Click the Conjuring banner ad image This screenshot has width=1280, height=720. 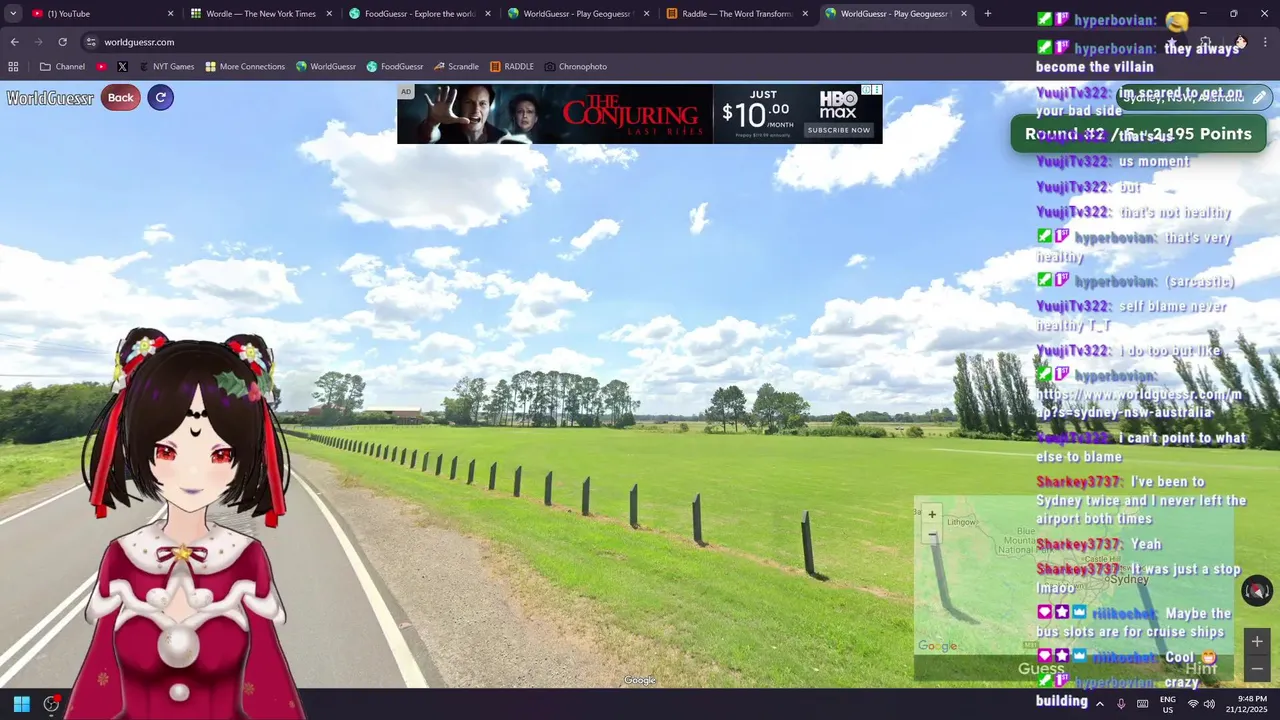tap(555, 114)
